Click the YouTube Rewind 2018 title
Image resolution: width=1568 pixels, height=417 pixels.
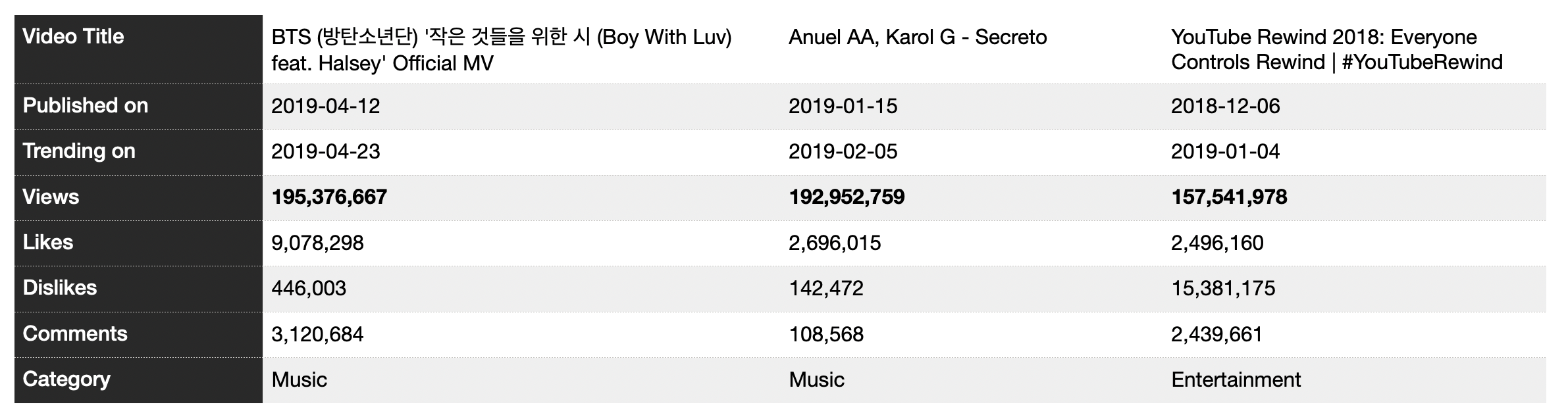[x=1336, y=49]
